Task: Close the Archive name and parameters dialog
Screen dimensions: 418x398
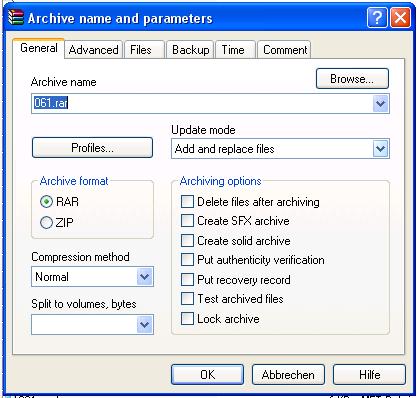Action: click(x=400, y=18)
